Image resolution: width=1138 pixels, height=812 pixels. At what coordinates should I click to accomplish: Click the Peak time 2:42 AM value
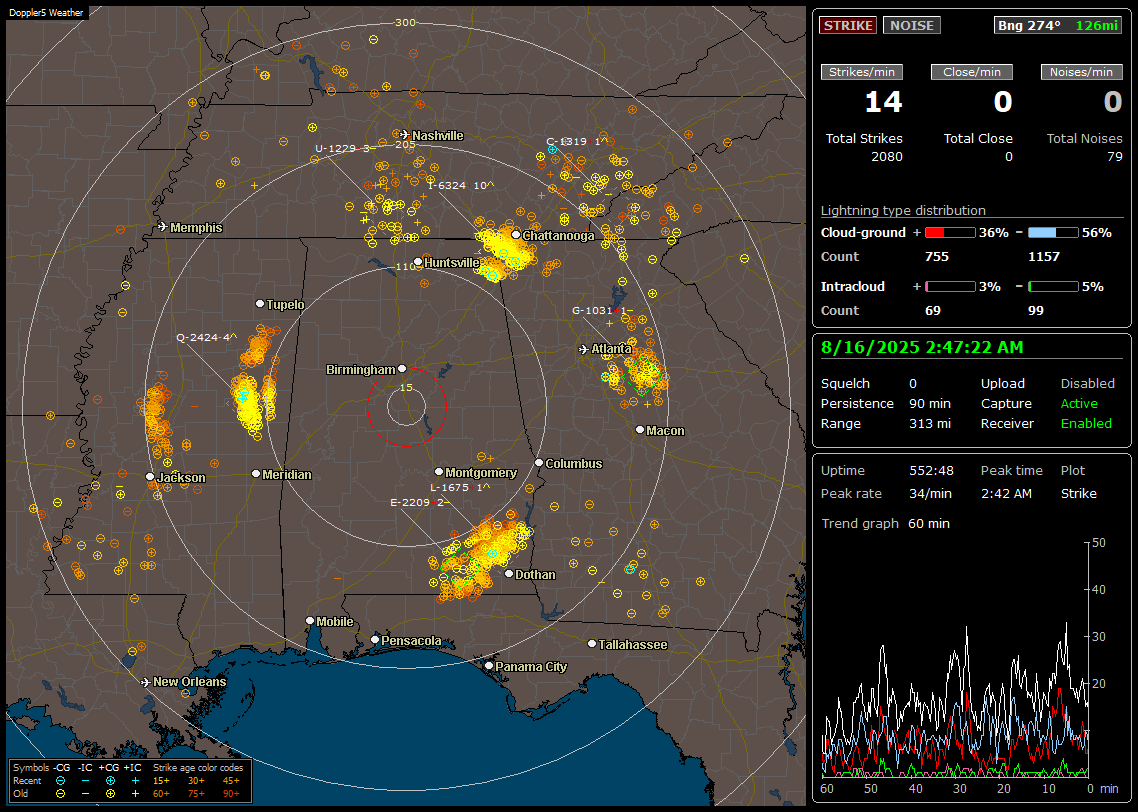[x=1006, y=493]
